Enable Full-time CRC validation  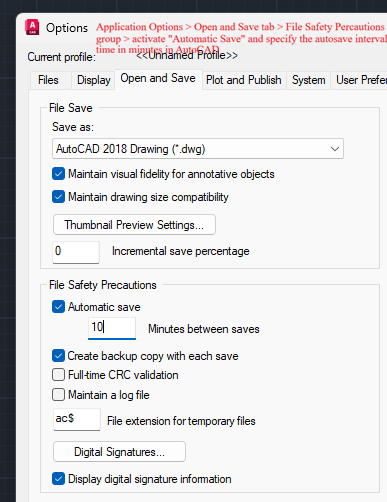[x=58, y=375]
